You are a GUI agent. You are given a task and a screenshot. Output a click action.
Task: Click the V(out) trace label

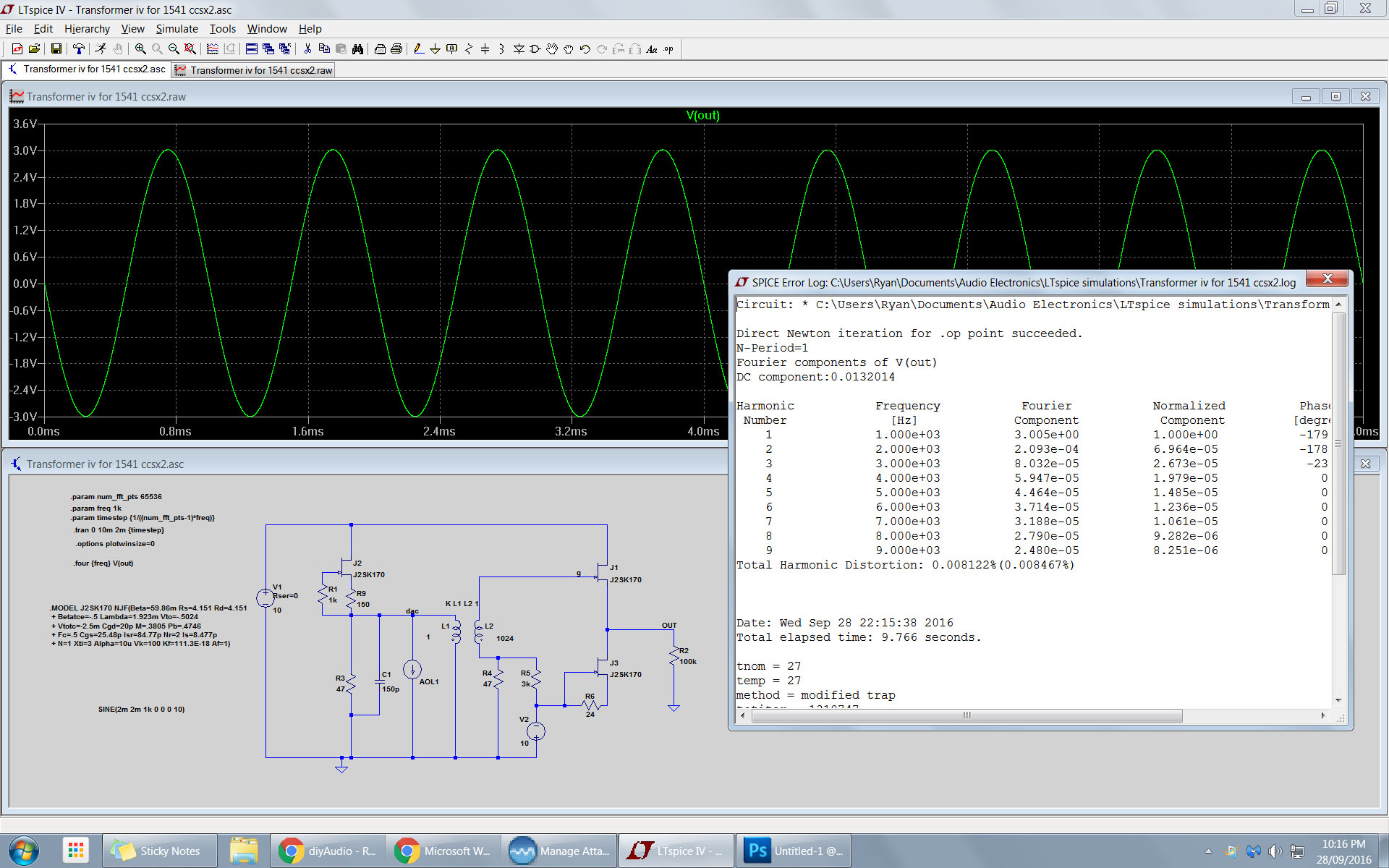702,116
